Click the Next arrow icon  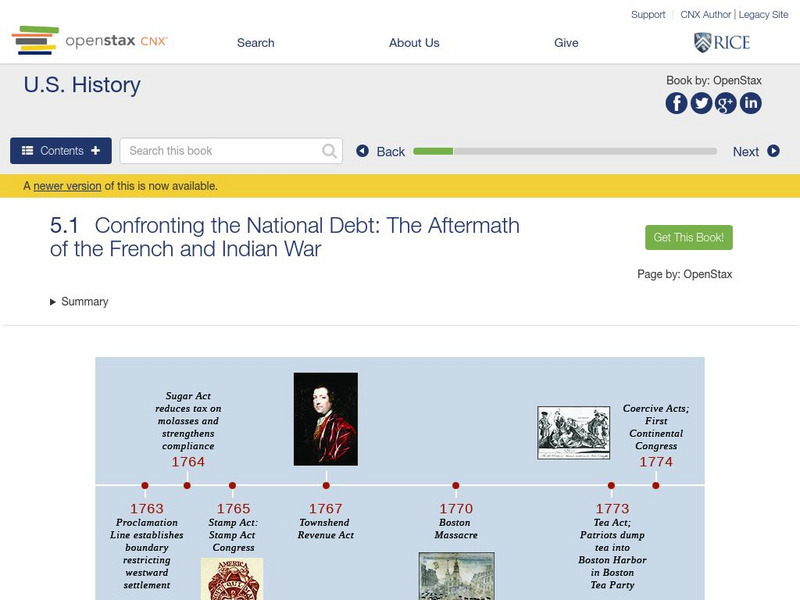[x=773, y=151]
